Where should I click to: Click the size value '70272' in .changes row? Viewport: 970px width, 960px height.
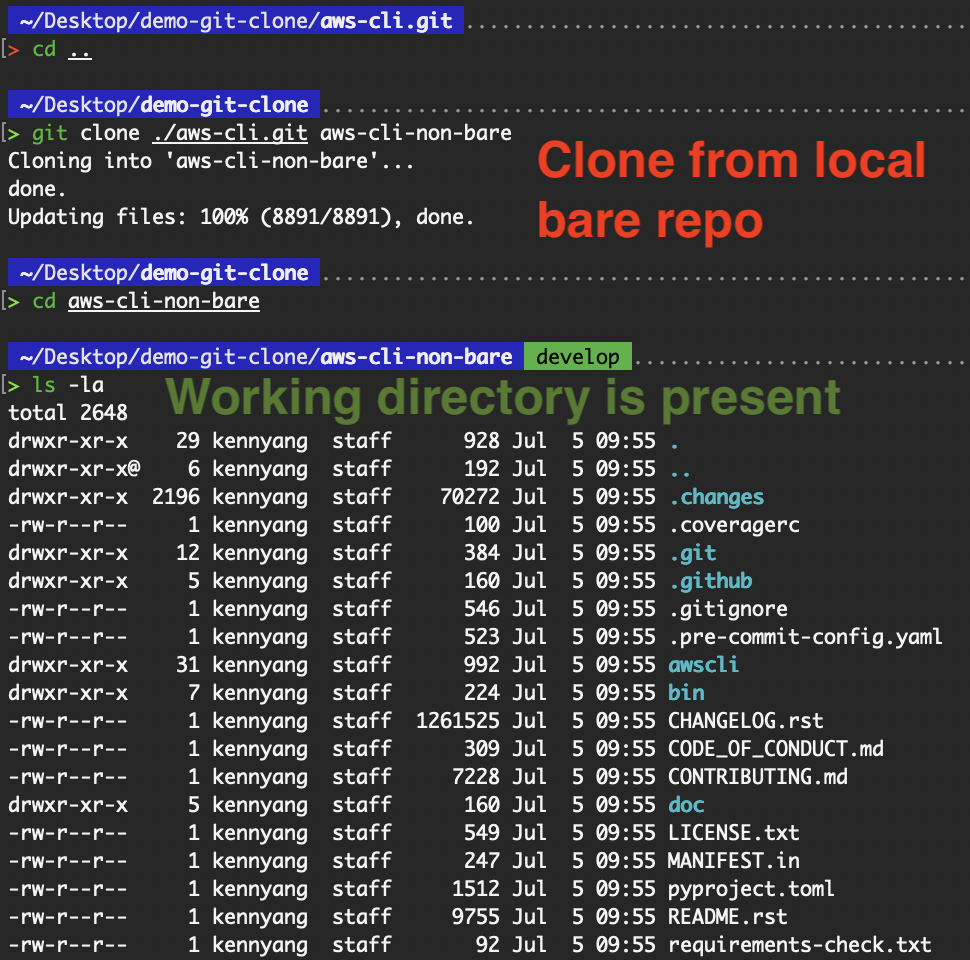470,497
